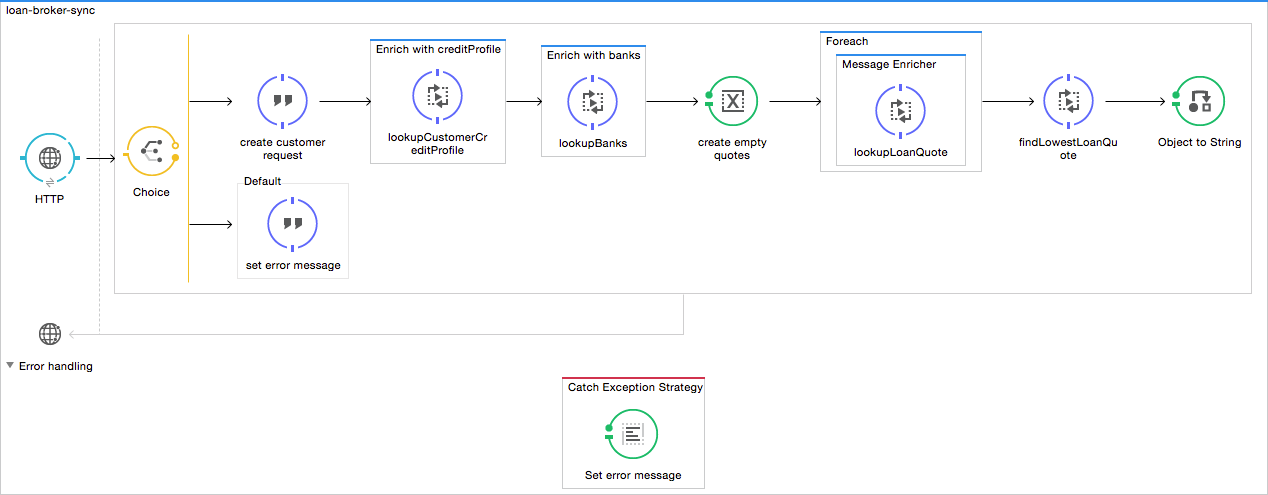Select the create customer request icon
1268x495 pixels.
pyautogui.click(x=282, y=100)
